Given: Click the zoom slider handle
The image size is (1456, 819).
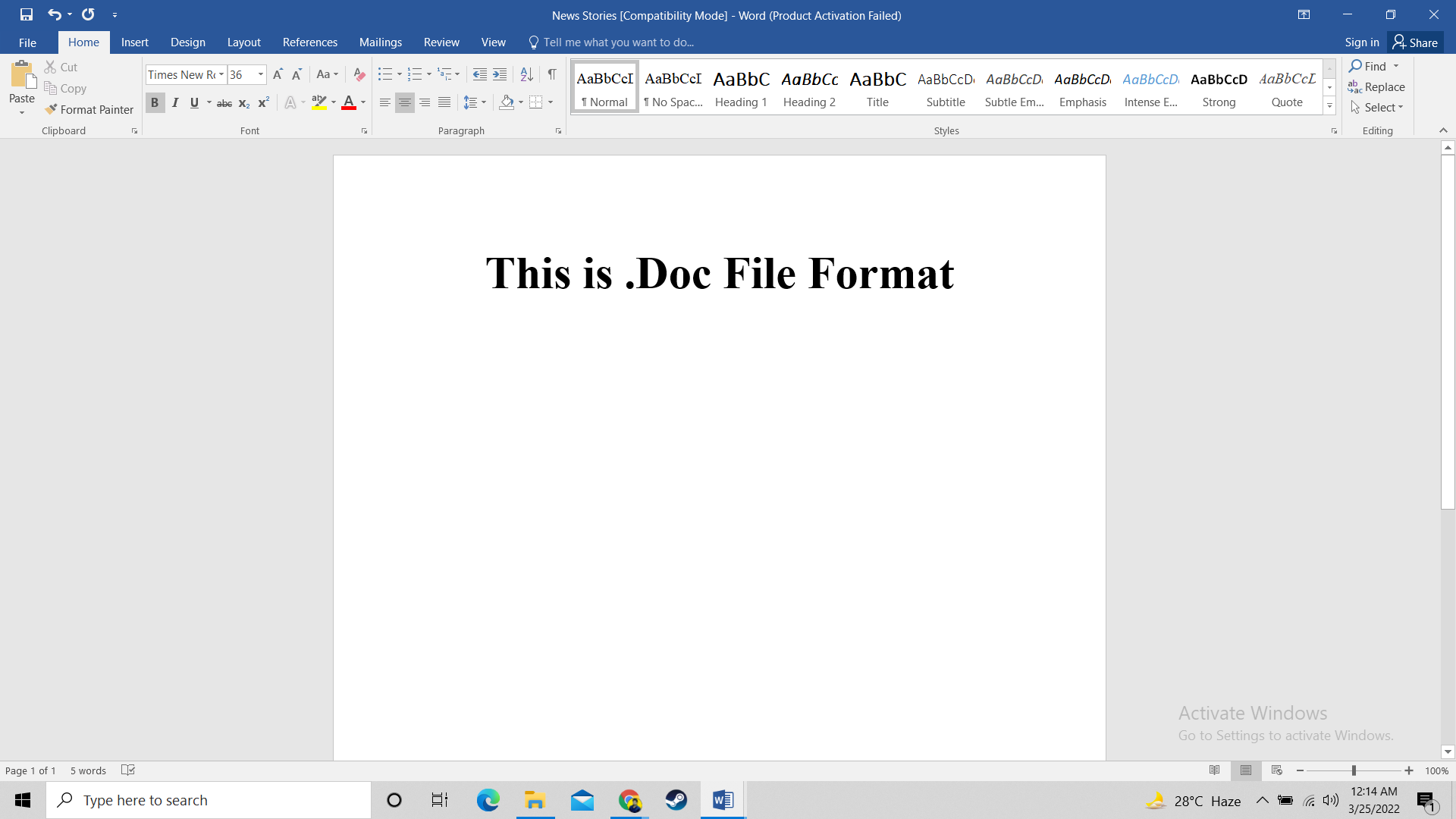Looking at the screenshot, I should click(1354, 770).
